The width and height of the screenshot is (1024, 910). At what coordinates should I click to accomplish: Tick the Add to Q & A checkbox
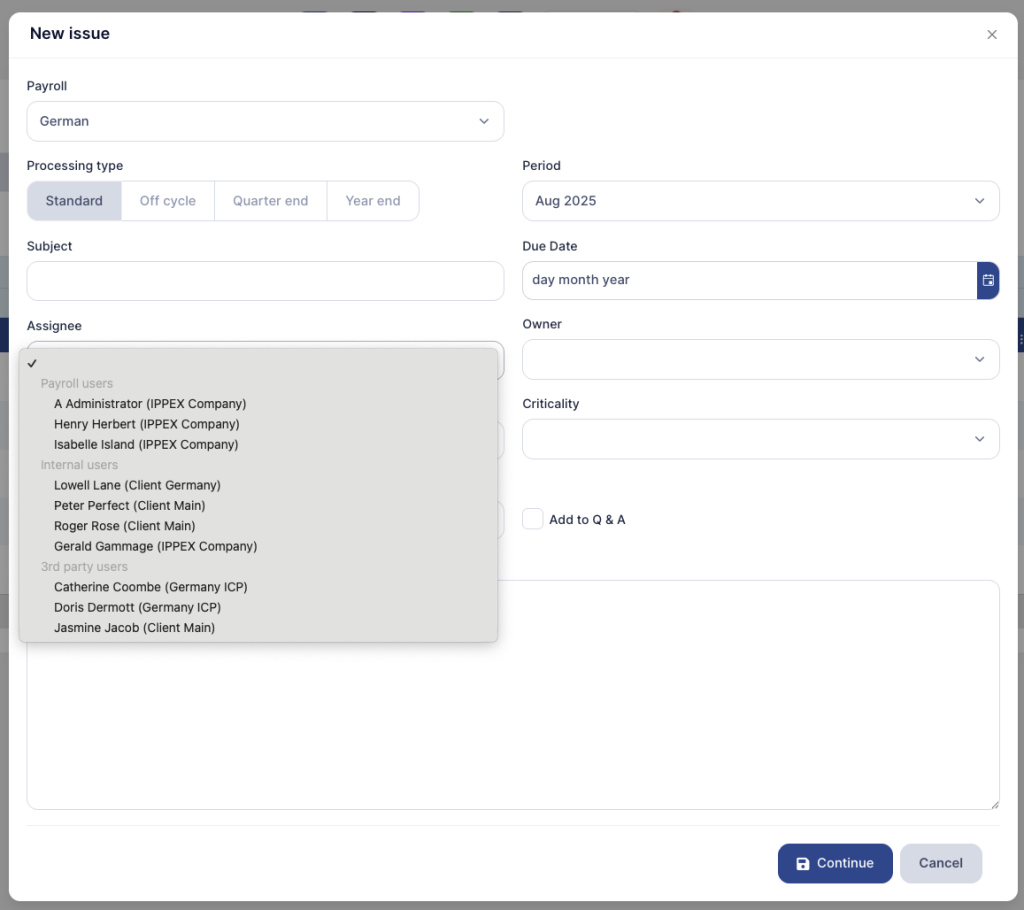coord(533,519)
